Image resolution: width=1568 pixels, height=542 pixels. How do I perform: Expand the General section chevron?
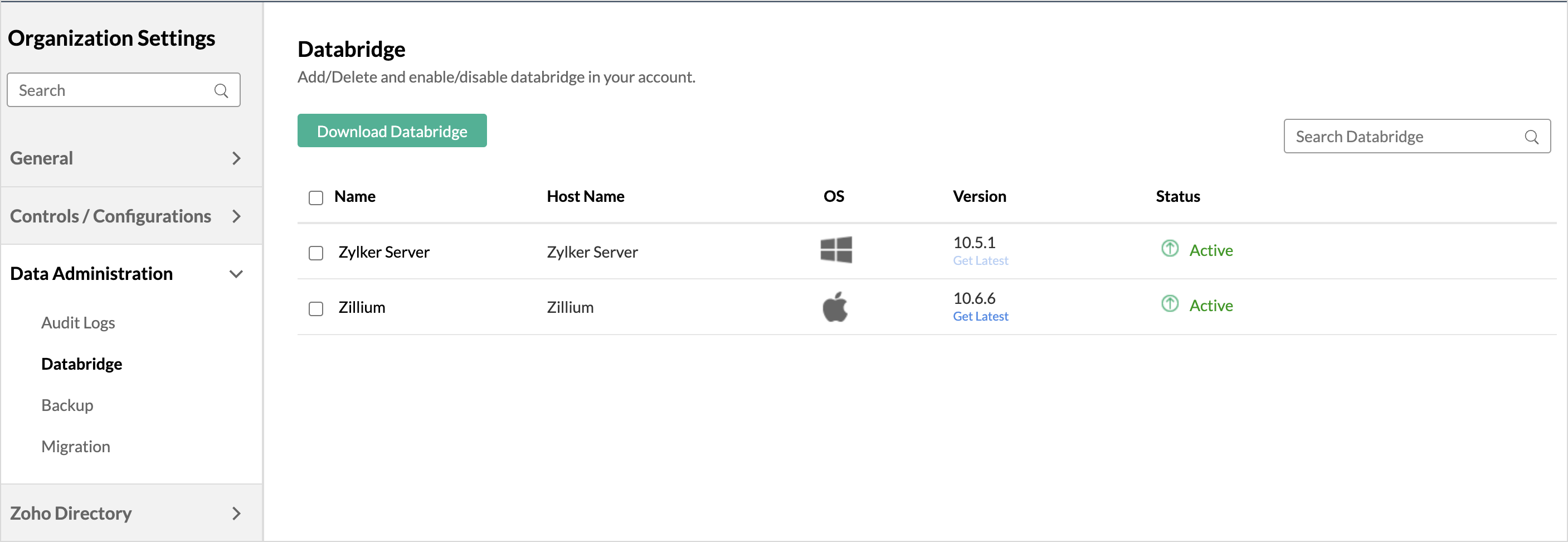(x=236, y=158)
